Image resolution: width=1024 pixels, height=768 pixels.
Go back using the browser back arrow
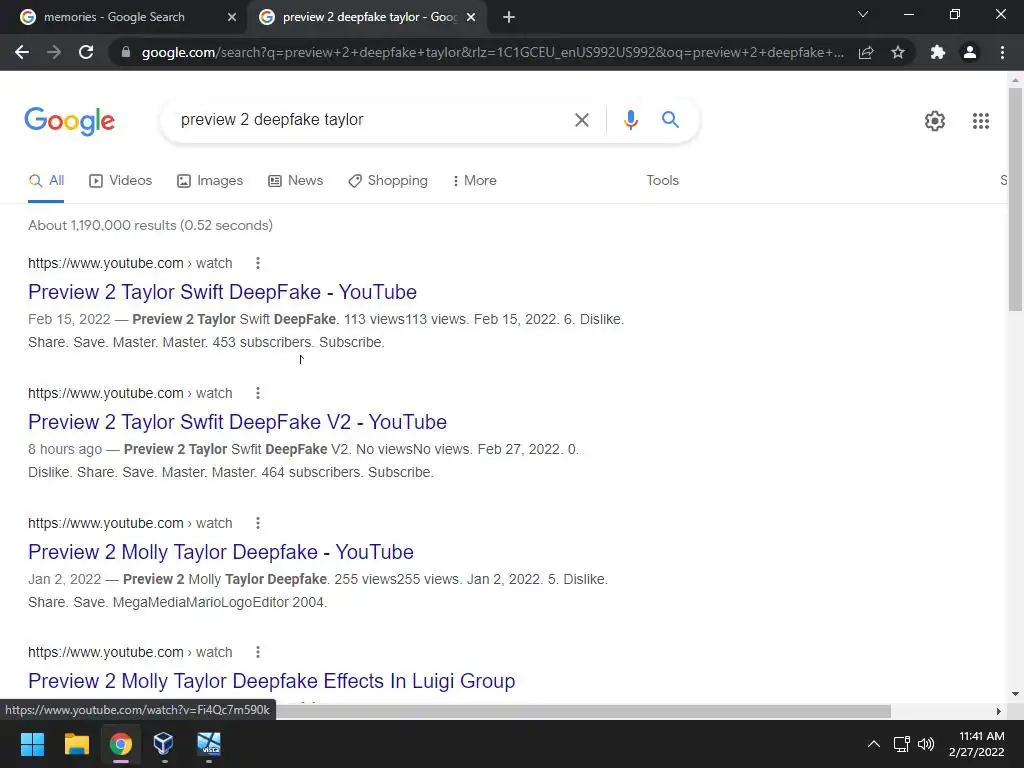point(22,52)
